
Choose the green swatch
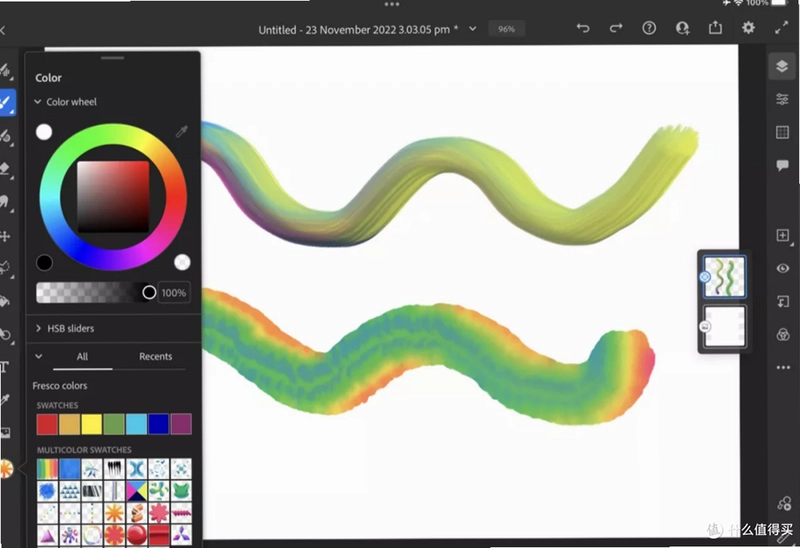click(x=114, y=425)
